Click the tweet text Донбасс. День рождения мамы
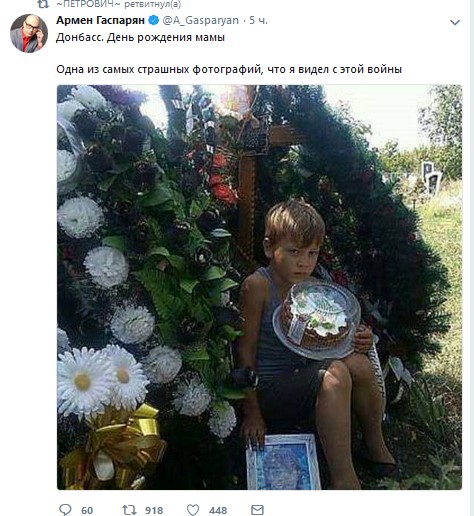Screen dimensions: 474x516 [x=140, y=37]
